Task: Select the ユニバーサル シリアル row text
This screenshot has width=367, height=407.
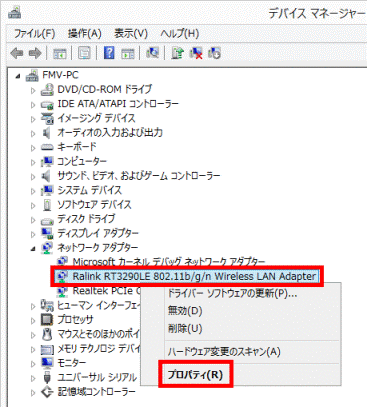Action: (97, 377)
